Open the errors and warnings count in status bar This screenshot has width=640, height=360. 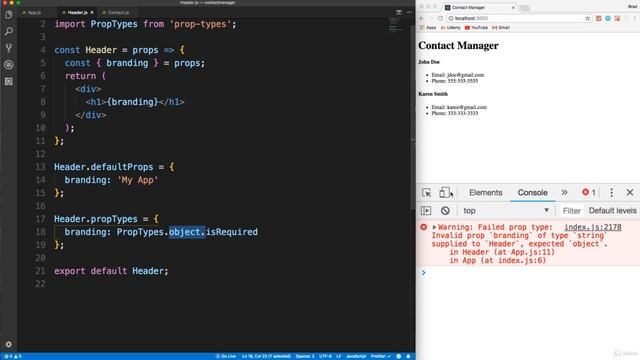[x=13, y=356]
